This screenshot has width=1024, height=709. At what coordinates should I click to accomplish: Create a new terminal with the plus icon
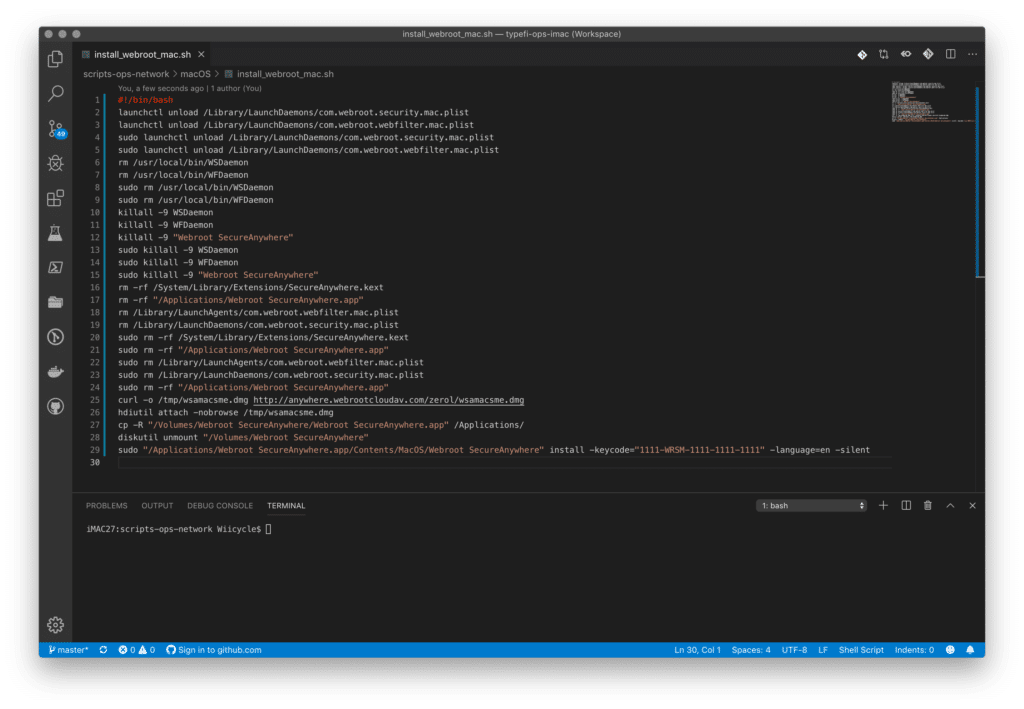[x=883, y=505]
